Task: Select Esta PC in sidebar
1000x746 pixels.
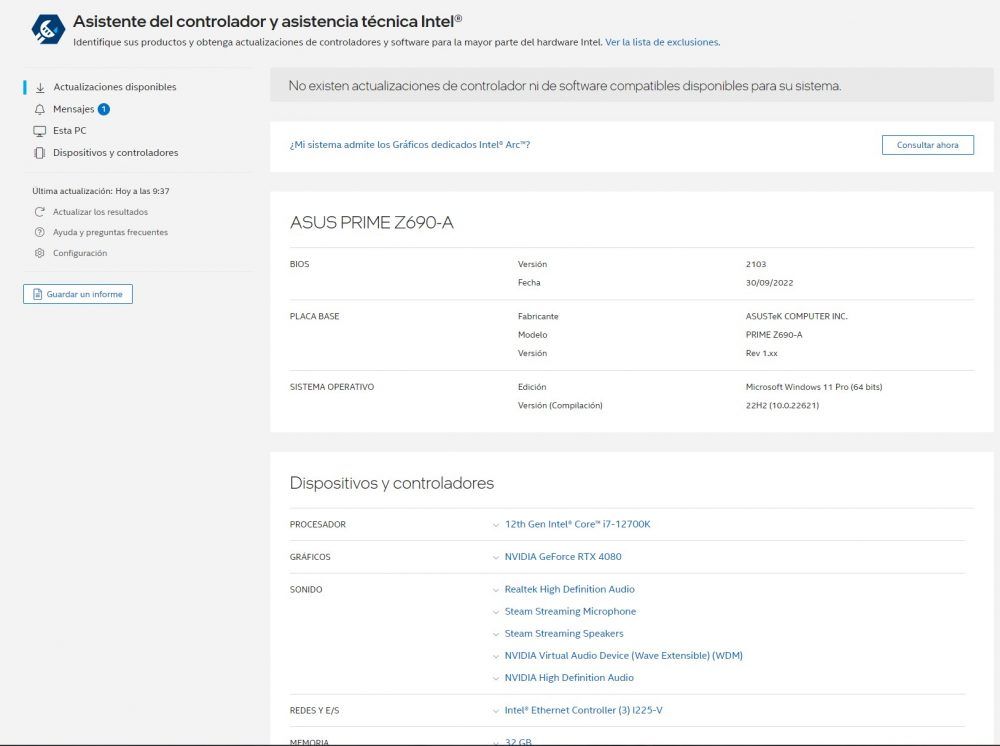Action: coord(70,131)
